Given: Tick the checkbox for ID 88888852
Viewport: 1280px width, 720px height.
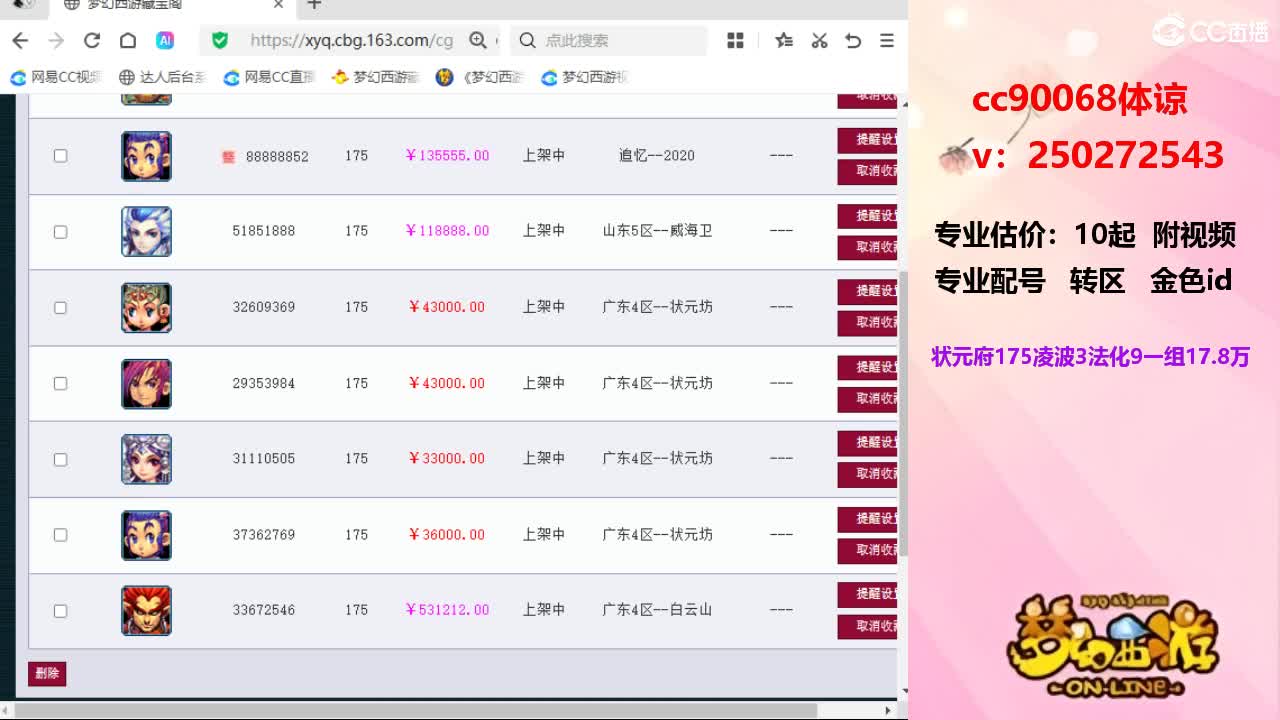Looking at the screenshot, I should click(60, 156).
